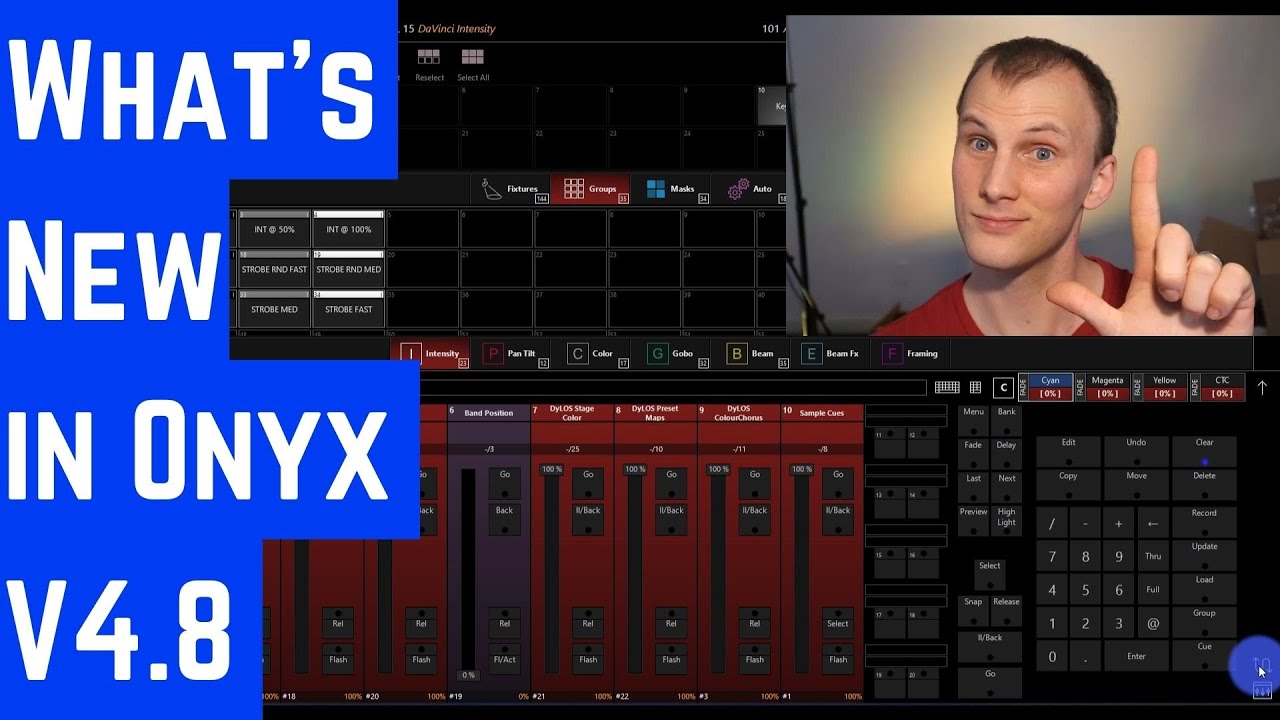
Task: Click the Update key
Action: (x=1205, y=555)
